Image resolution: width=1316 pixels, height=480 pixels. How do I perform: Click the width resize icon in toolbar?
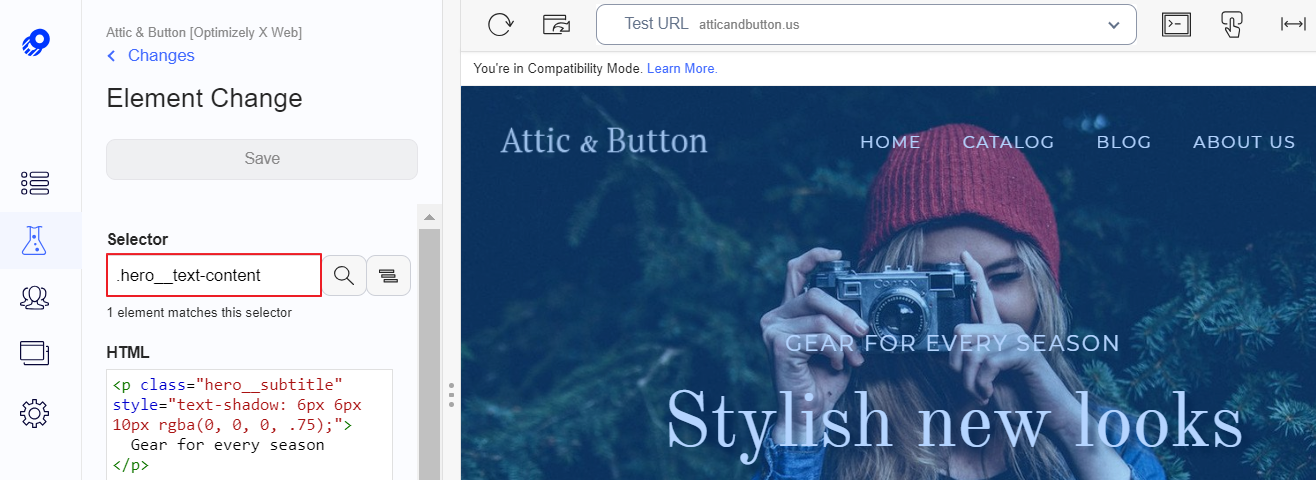click(1293, 25)
